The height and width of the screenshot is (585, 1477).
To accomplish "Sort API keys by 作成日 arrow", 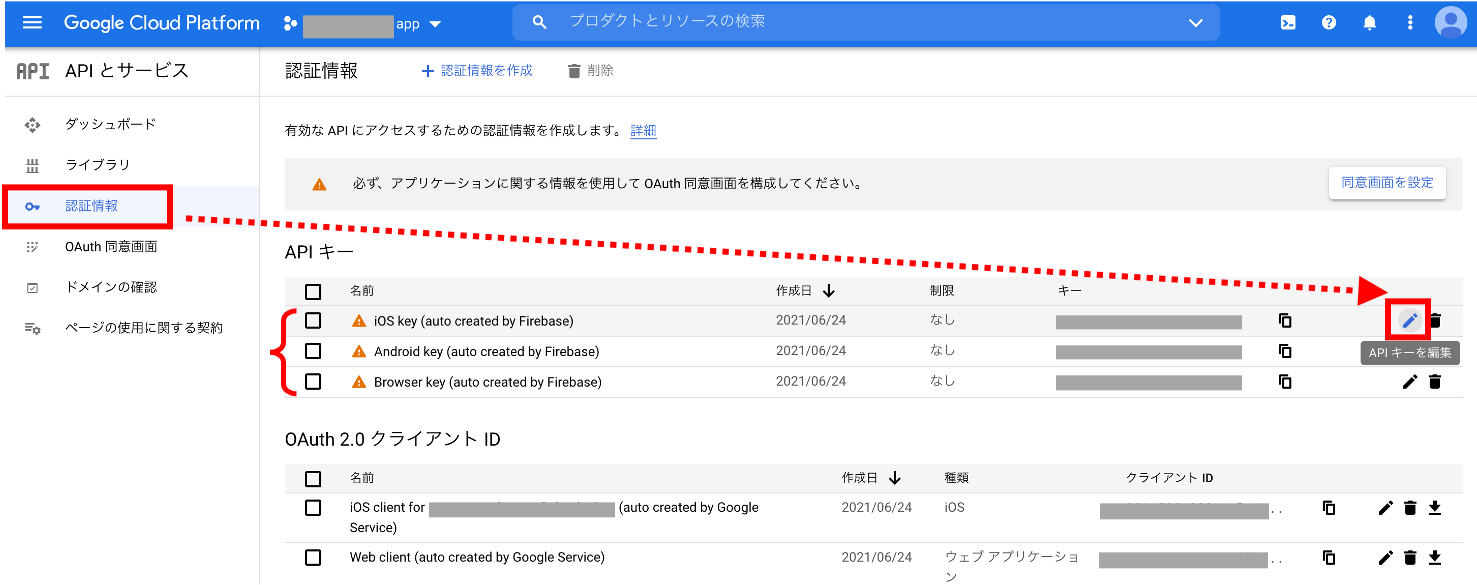I will coord(829,291).
